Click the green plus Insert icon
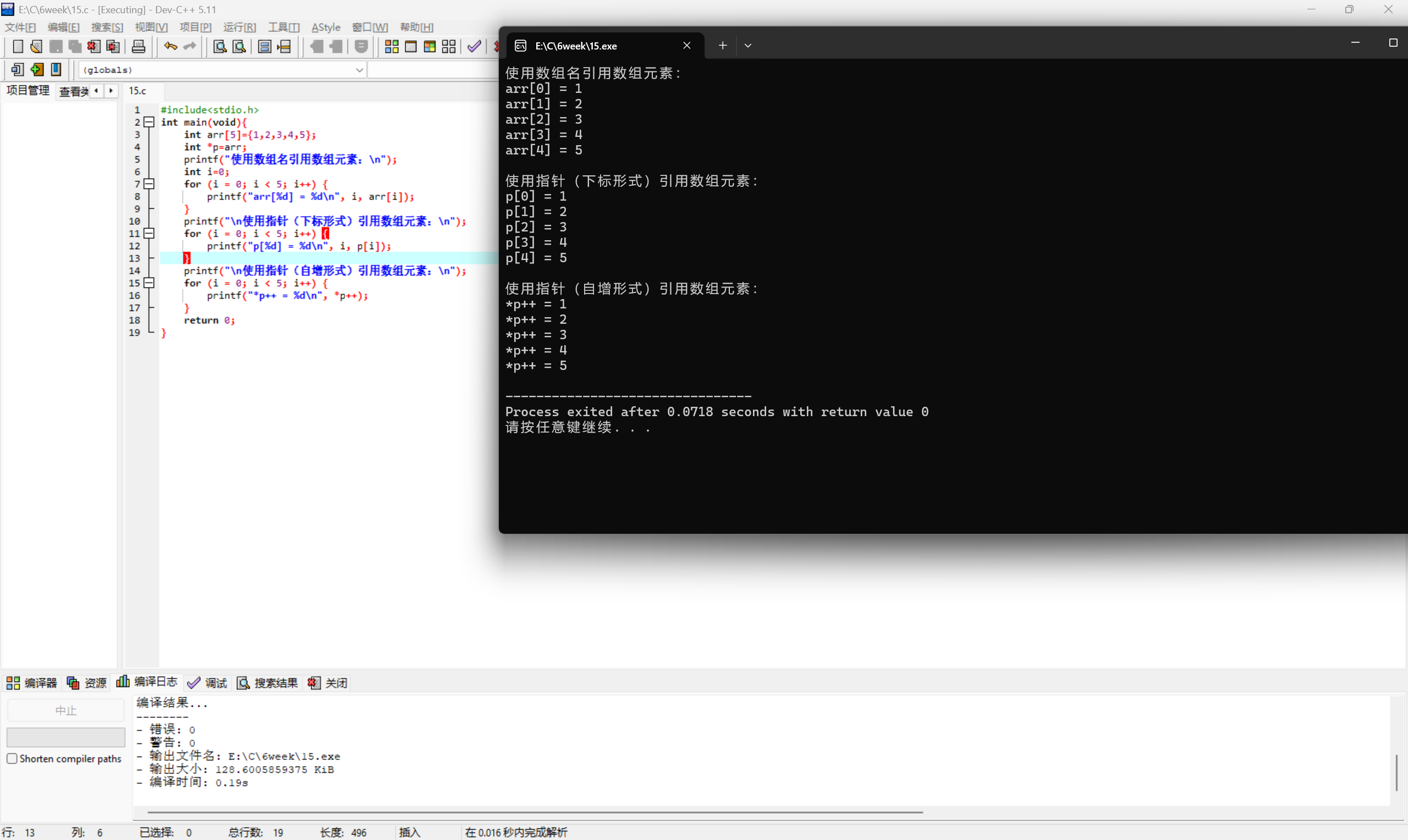Viewport: 1408px width, 840px height. coord(37,70)
